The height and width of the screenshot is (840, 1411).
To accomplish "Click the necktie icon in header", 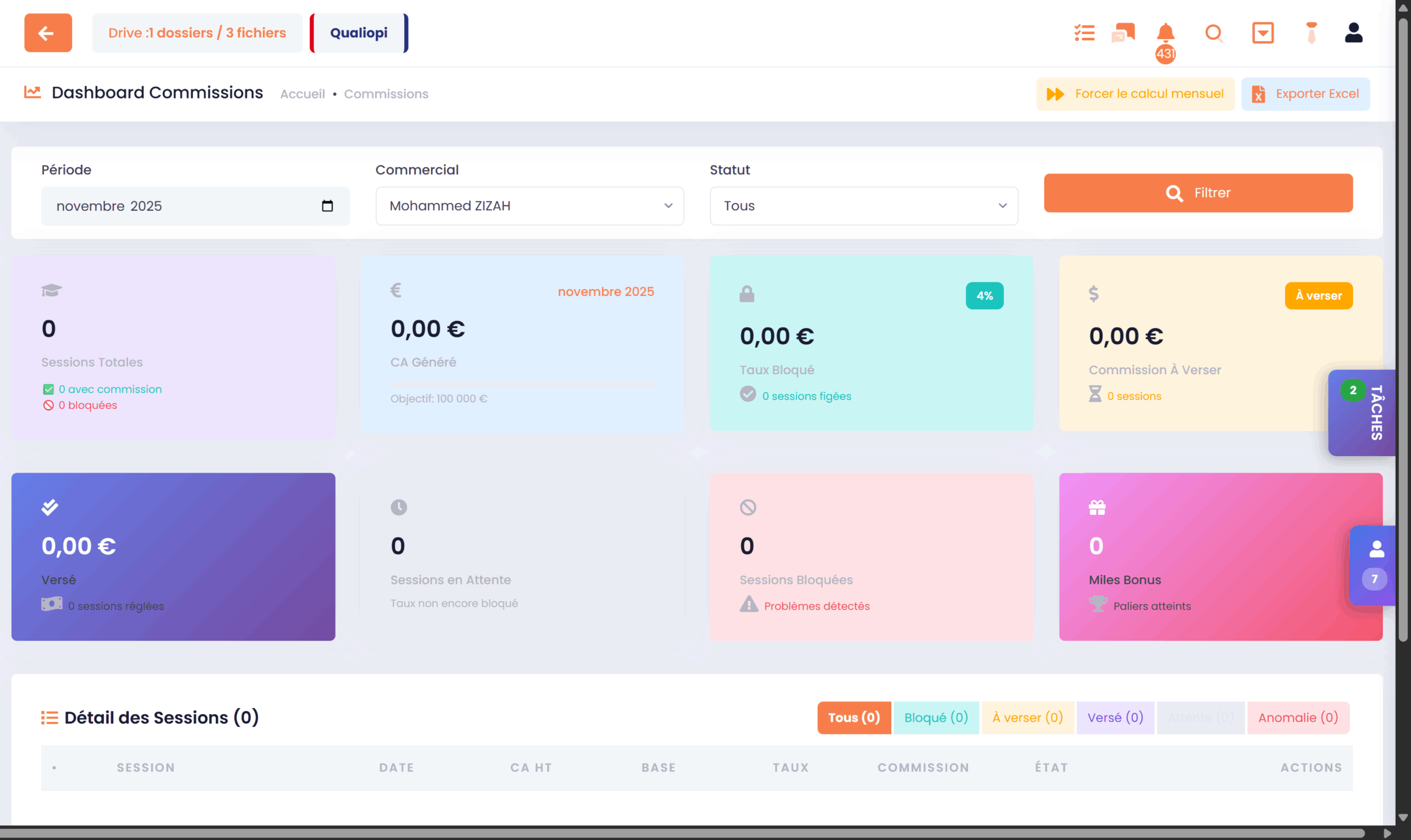I will (x=1311, y=33).
